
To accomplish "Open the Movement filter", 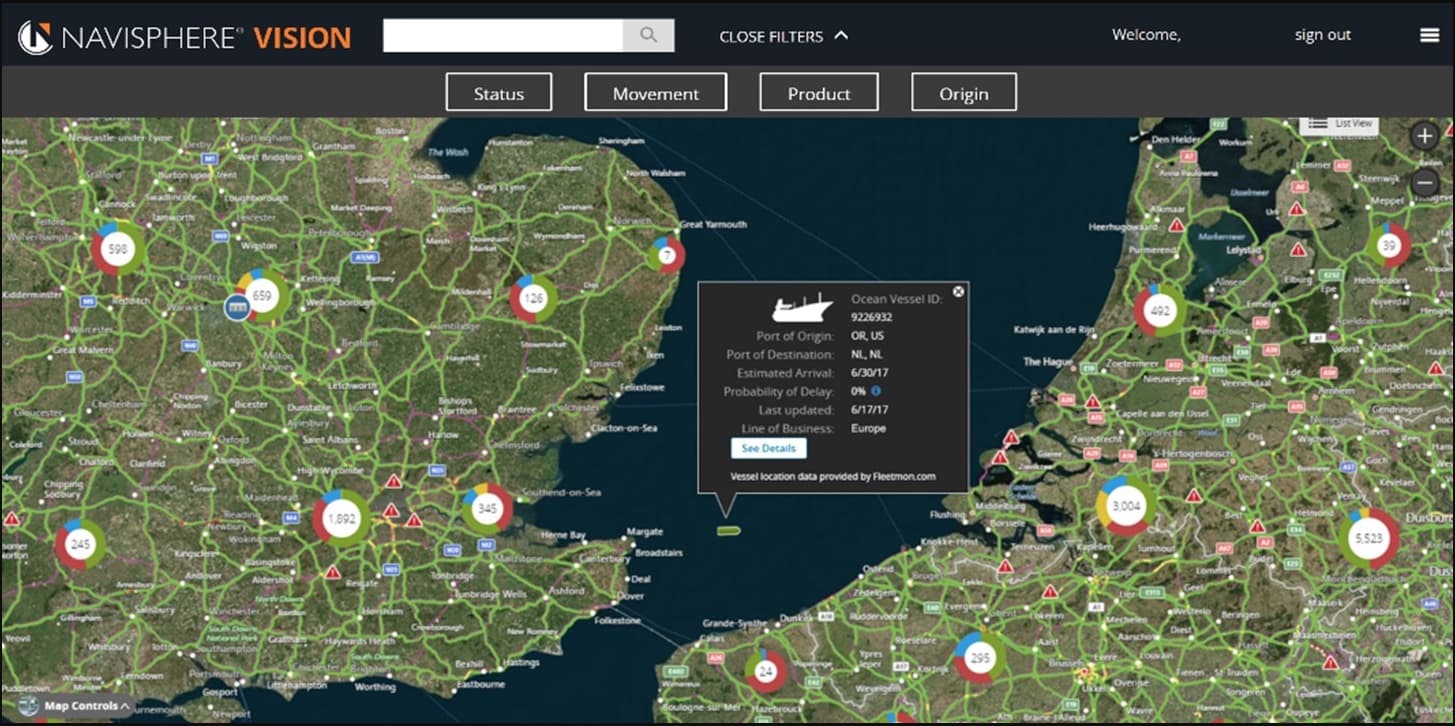I will pyautogui.click(x=656, y=93).
